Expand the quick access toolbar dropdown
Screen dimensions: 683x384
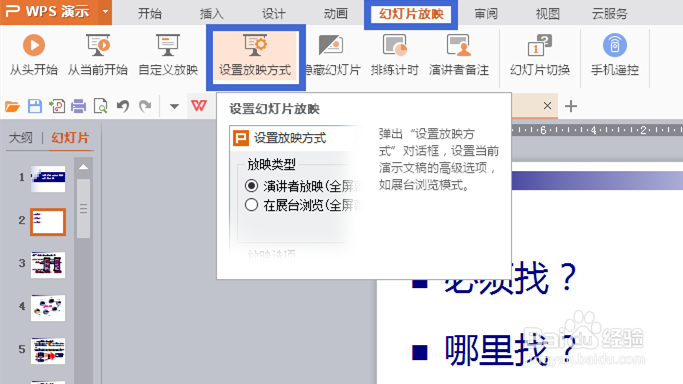pos(174,106)
